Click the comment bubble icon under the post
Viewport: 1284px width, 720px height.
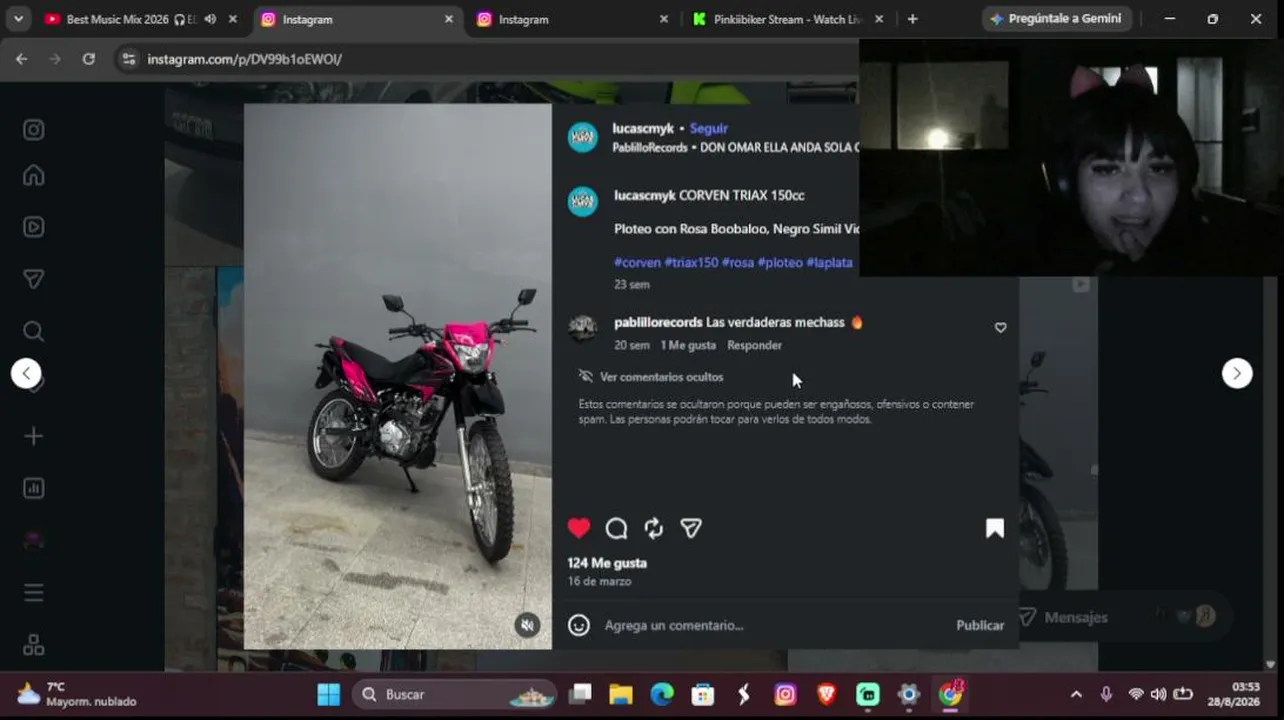coord(617,528)
